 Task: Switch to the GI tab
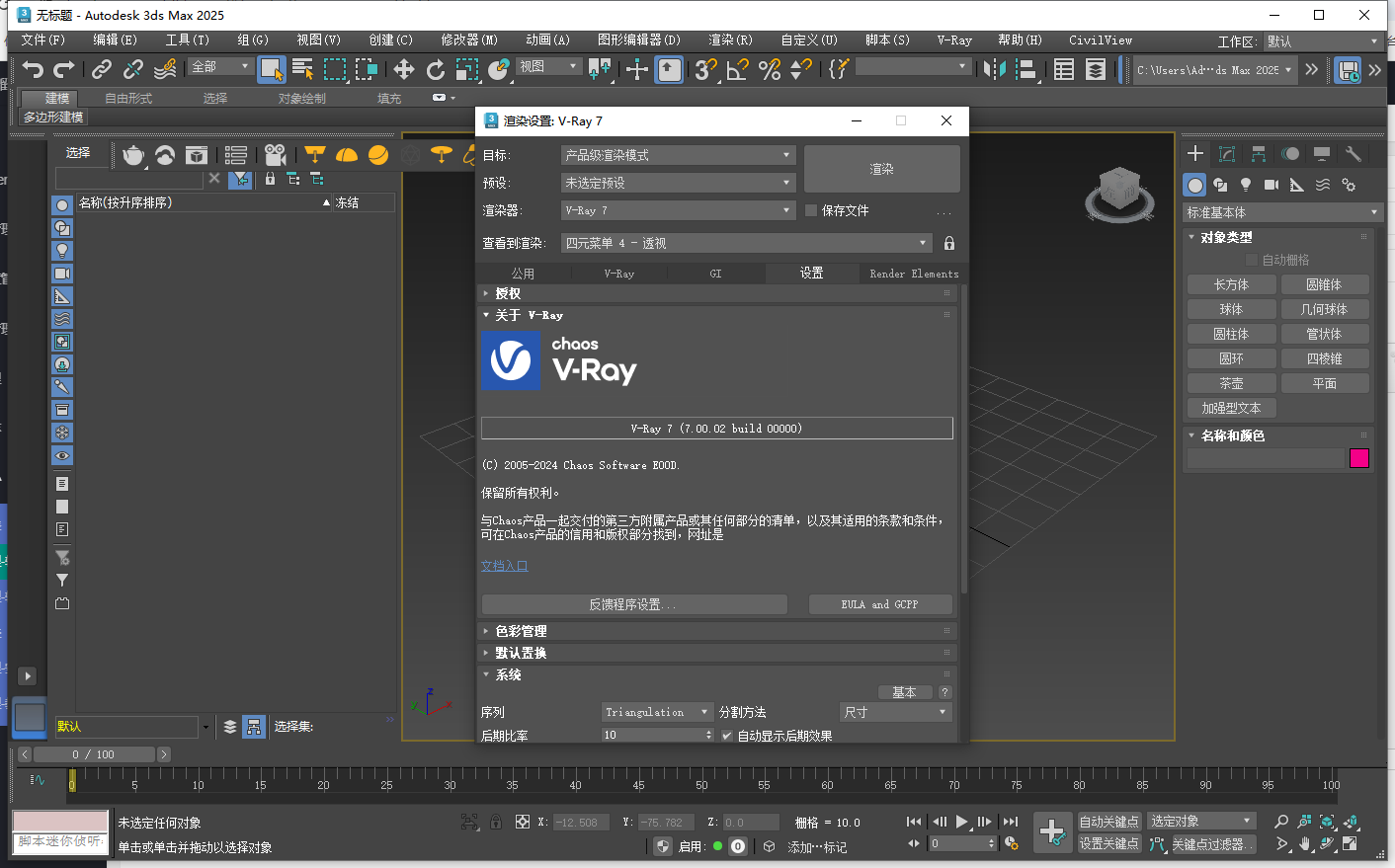pos(715,274)
